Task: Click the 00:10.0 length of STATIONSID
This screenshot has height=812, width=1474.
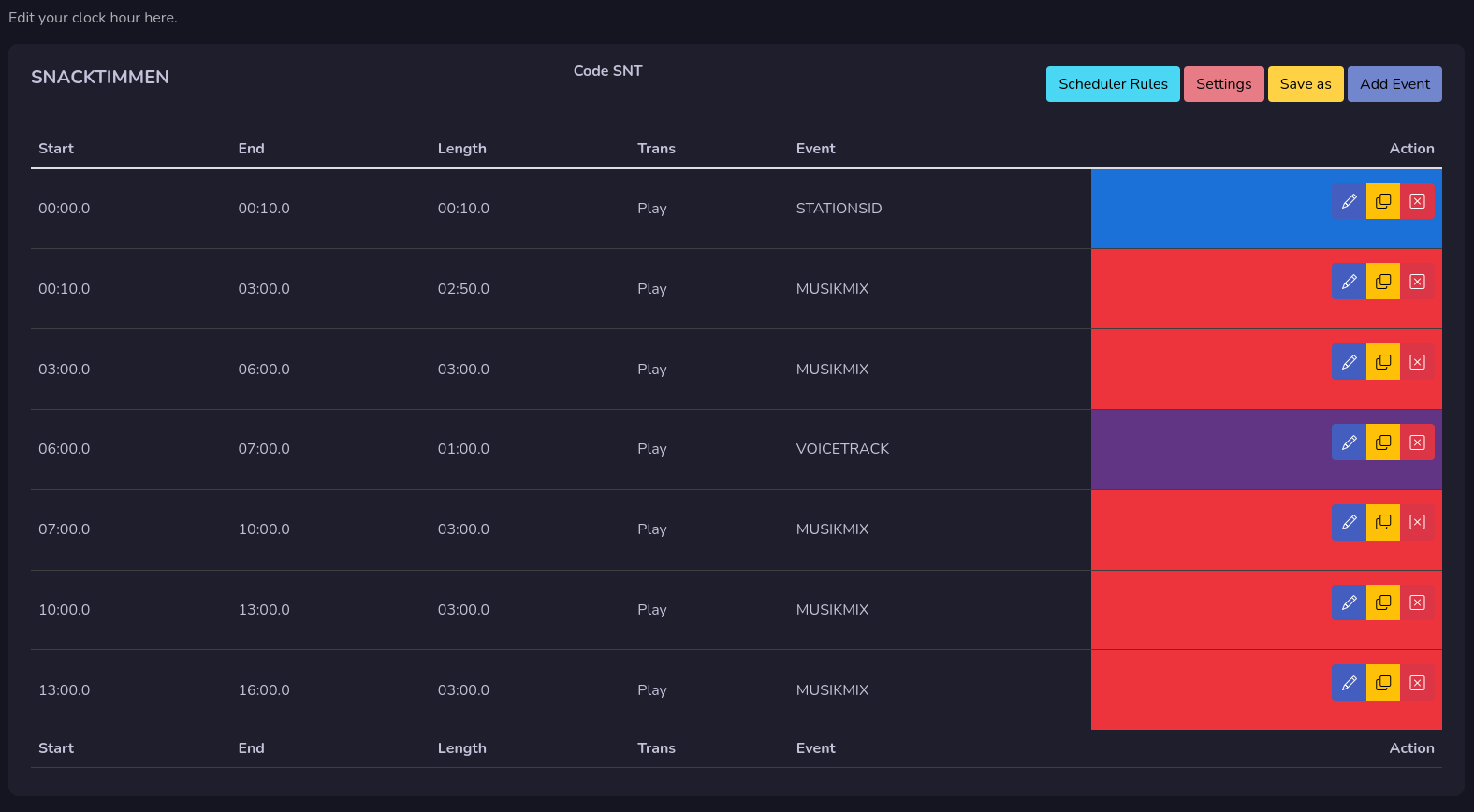Action: point(463,209)
